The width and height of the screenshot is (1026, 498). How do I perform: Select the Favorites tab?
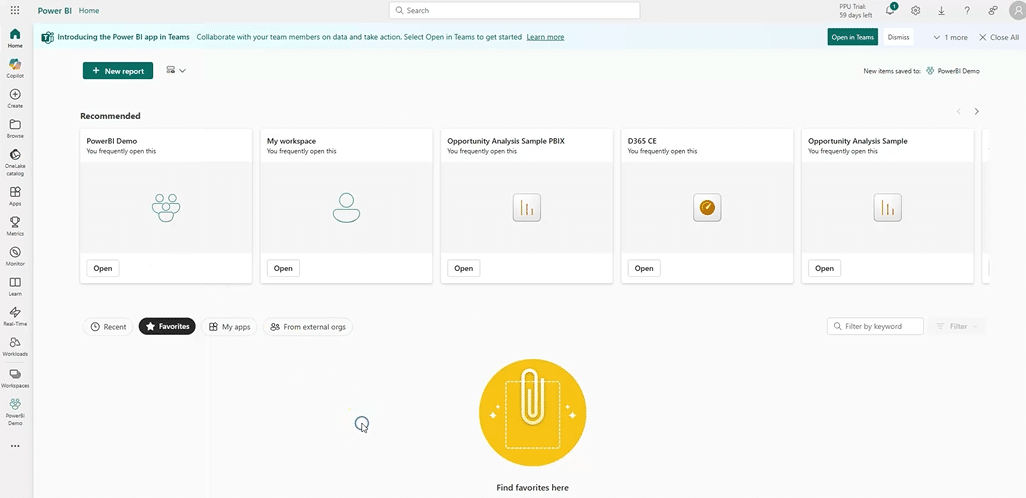[x=167, y=326]
